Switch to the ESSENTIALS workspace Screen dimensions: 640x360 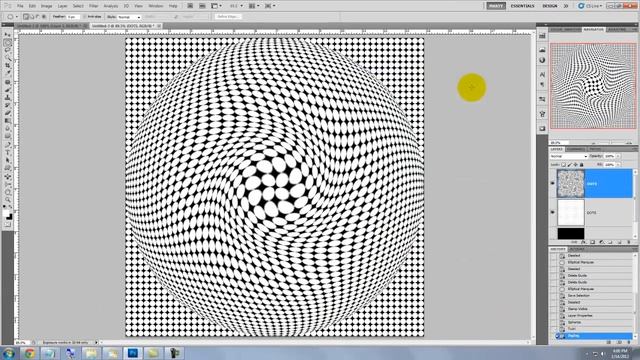click(522, 6)
